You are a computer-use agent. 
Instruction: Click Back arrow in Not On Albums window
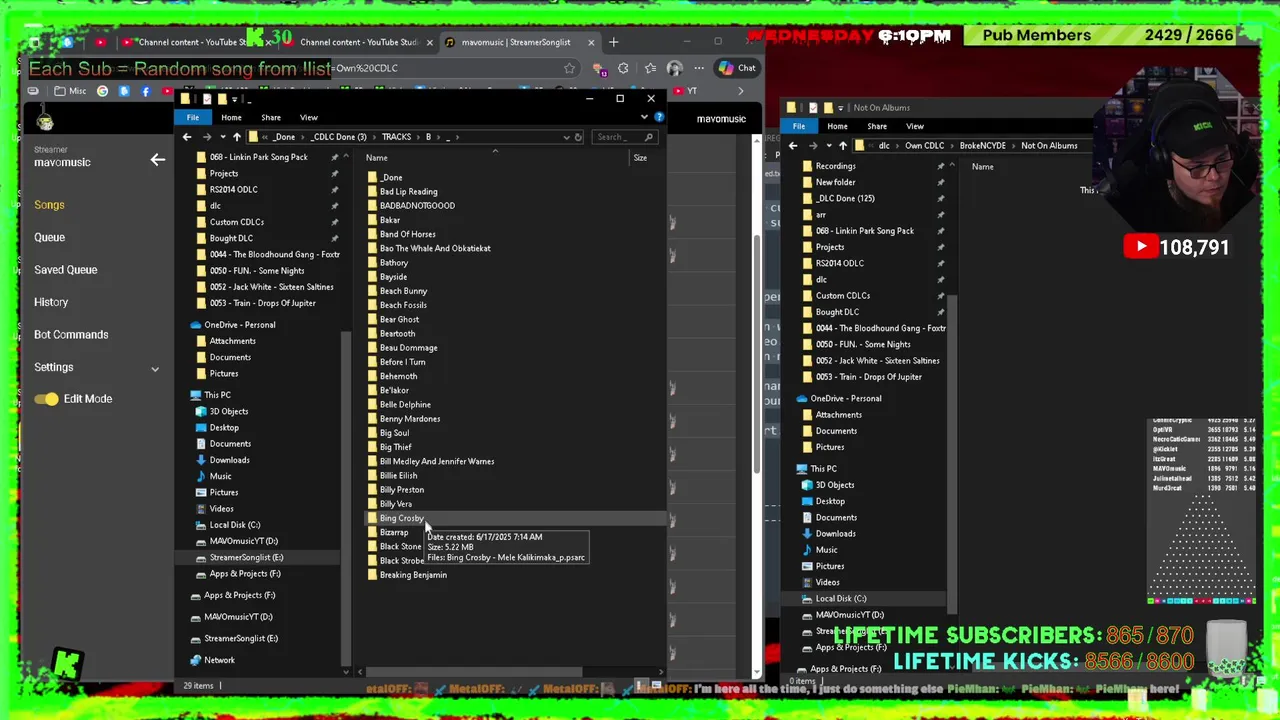click(x=793, y=146)
